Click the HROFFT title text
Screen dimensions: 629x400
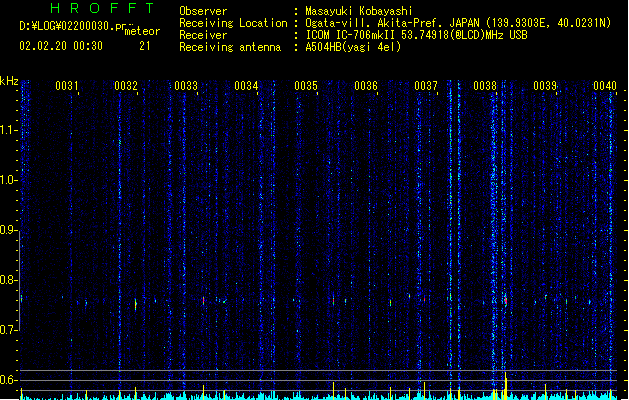click(102, 8)
